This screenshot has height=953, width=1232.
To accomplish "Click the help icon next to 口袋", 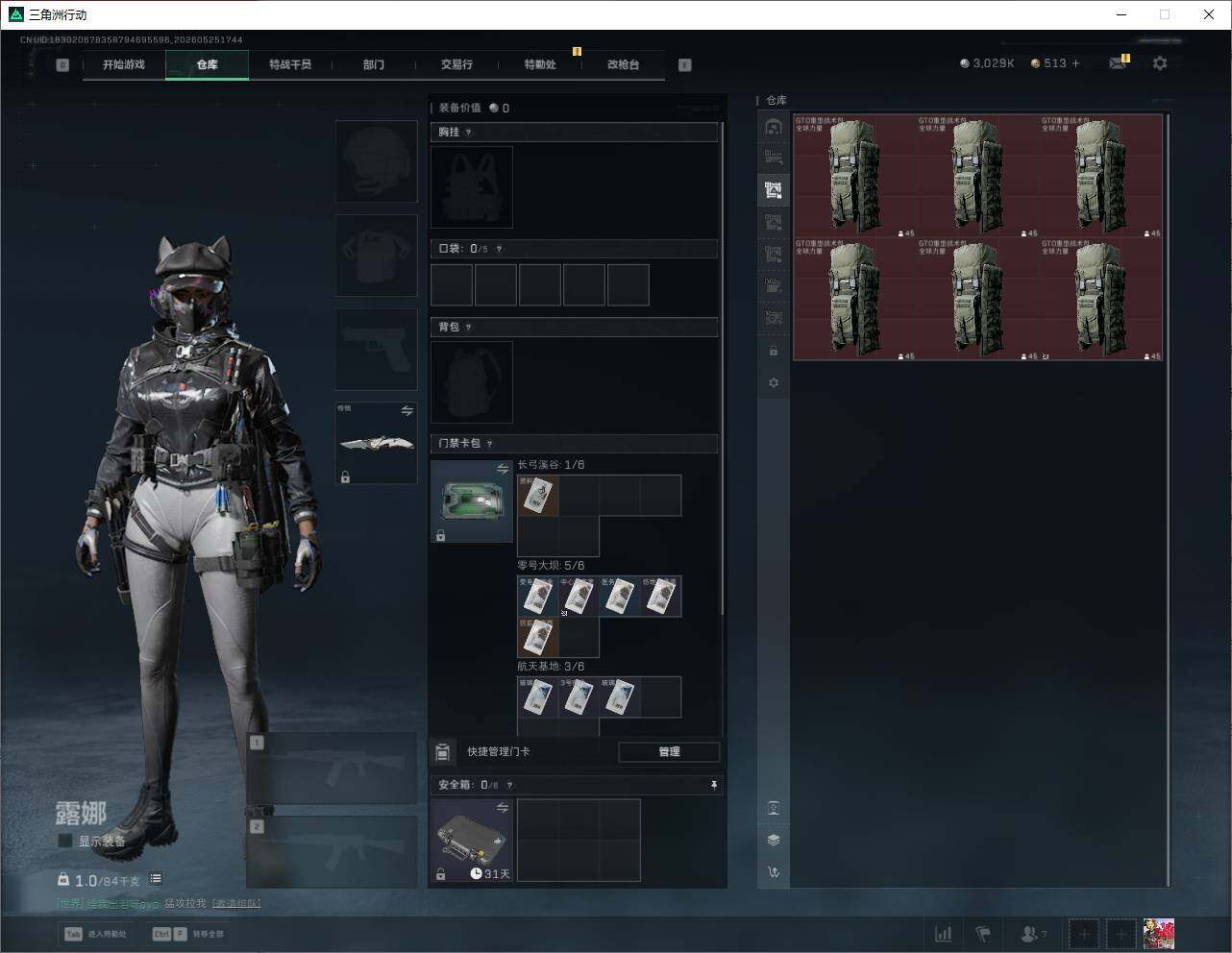I will click(499, 249).
